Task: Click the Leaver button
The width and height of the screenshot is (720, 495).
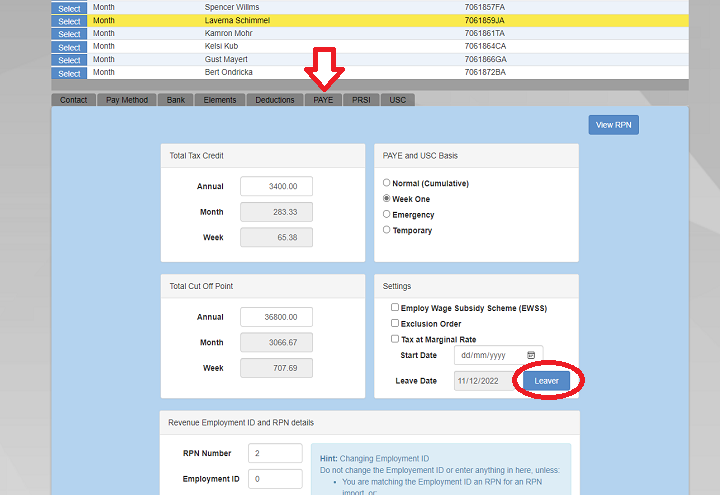Action: pos(546,381)
